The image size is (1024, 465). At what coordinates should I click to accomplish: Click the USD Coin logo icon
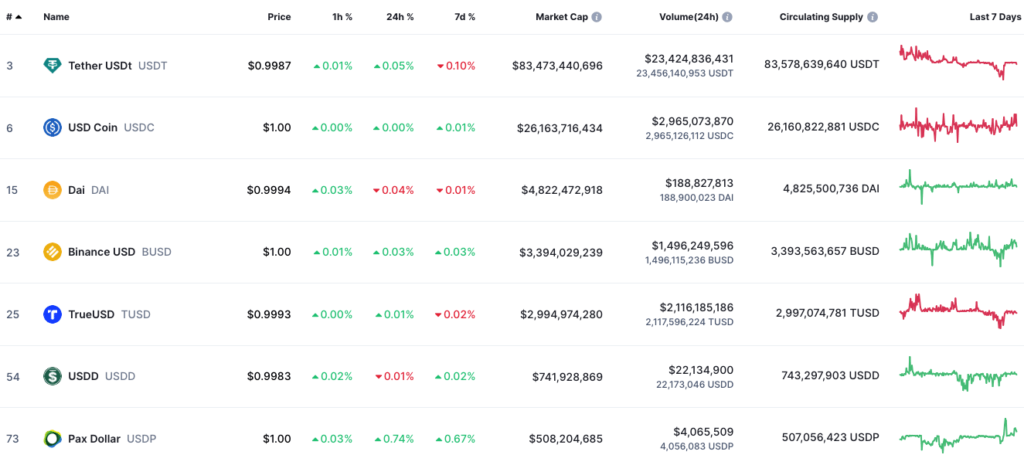pyautogui.click(x=53, y=128)
